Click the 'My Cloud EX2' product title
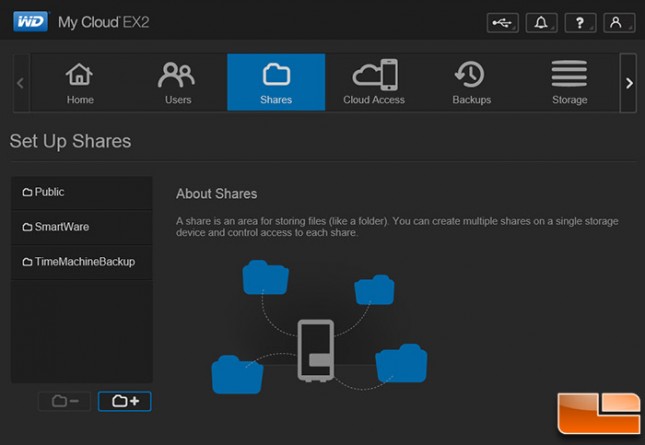Image resolution: width=645 pixels, height=445 pixels. [x=104, y=22]
